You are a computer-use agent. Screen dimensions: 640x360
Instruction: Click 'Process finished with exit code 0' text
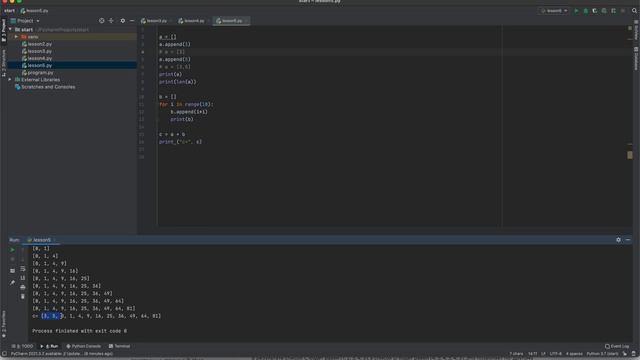pyautogui.click(x=80, y=331)
